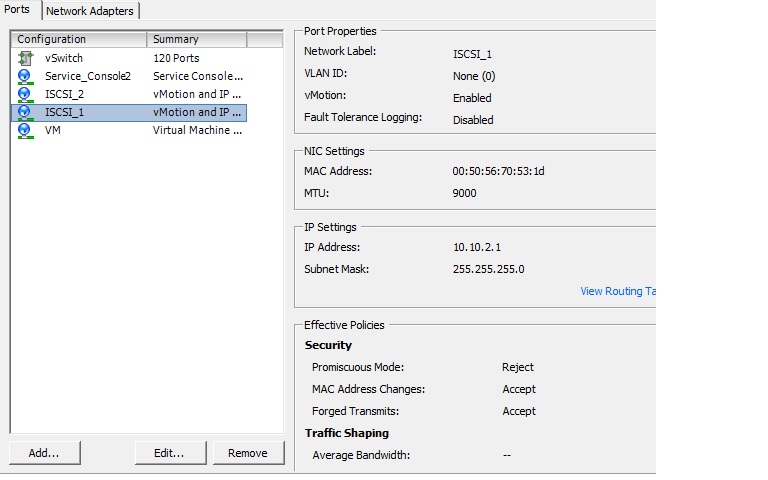This screenshot has width=768, height=480.
Task: Click the Edit... button
Action: coord(169,453)
